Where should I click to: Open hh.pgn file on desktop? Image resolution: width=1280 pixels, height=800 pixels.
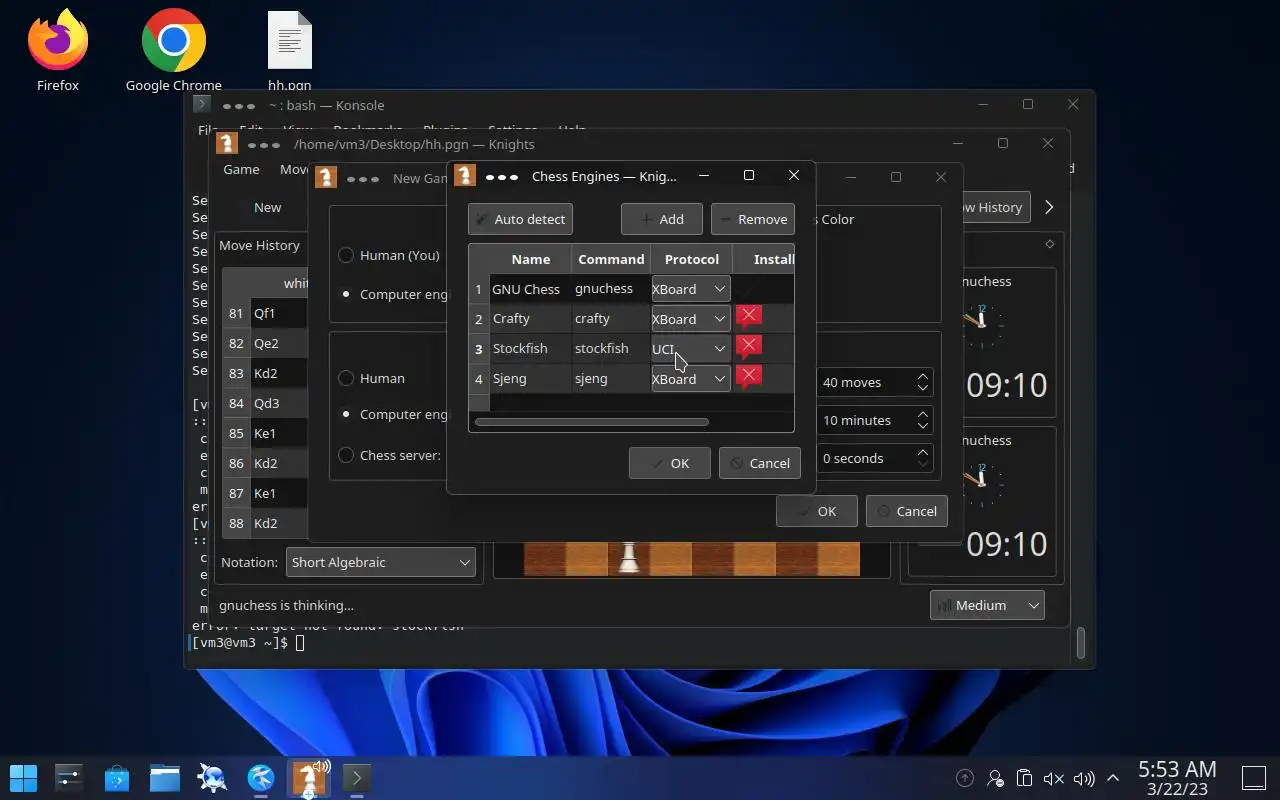(x=290, y=50)
